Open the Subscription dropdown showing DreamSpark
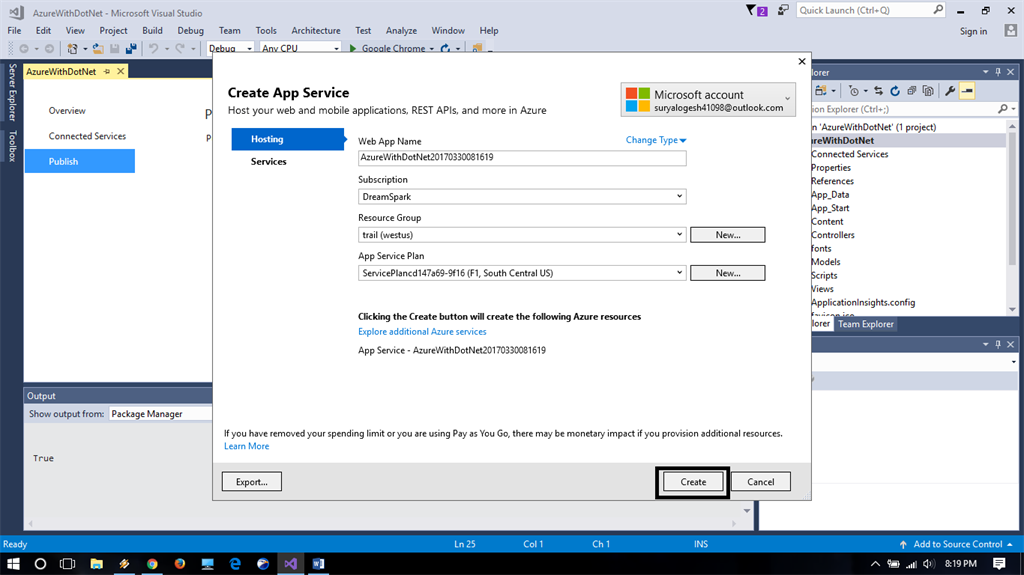 [522, 196]
